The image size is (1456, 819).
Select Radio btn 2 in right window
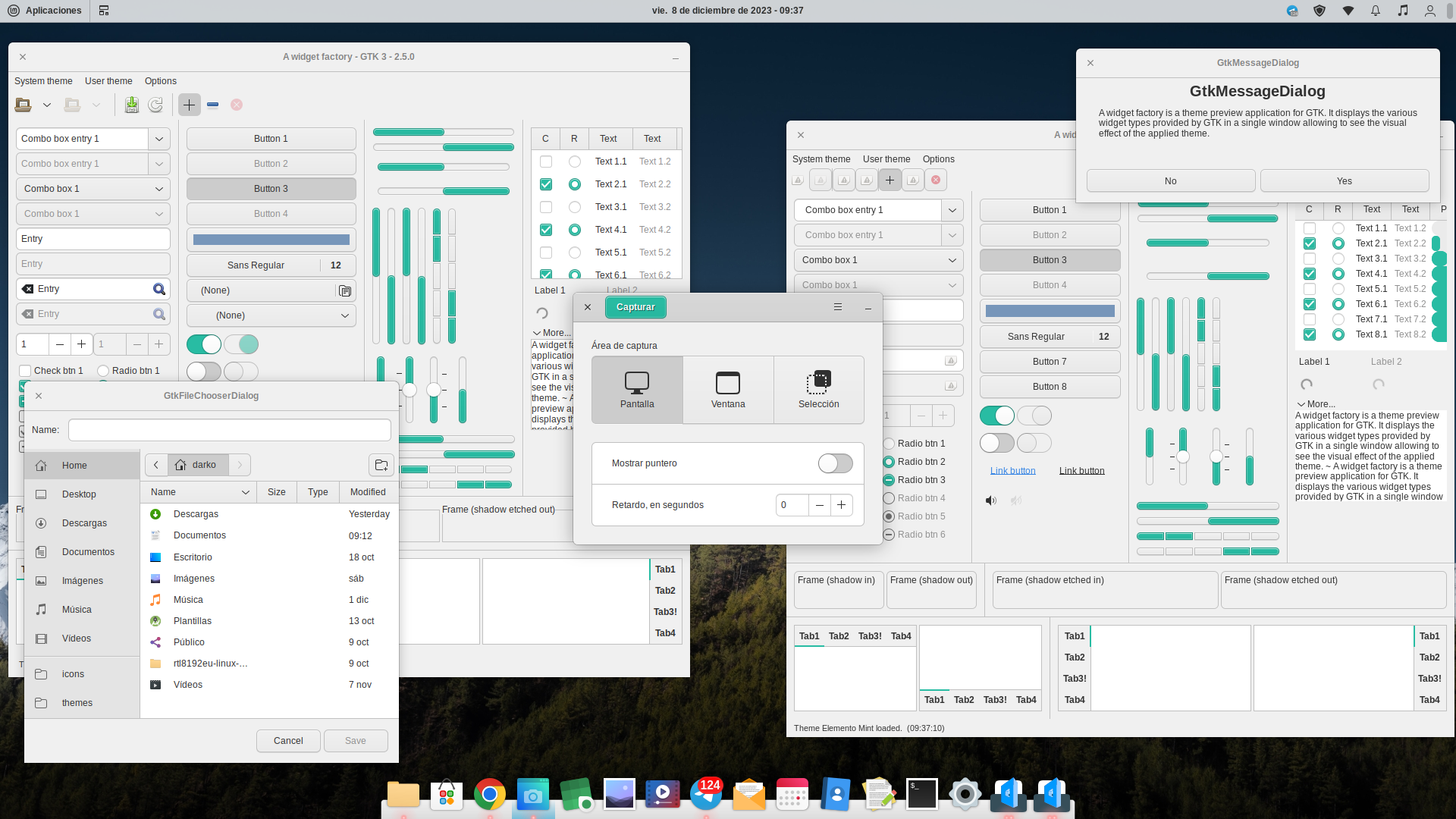pyautogui.click(x=889, y=462)
